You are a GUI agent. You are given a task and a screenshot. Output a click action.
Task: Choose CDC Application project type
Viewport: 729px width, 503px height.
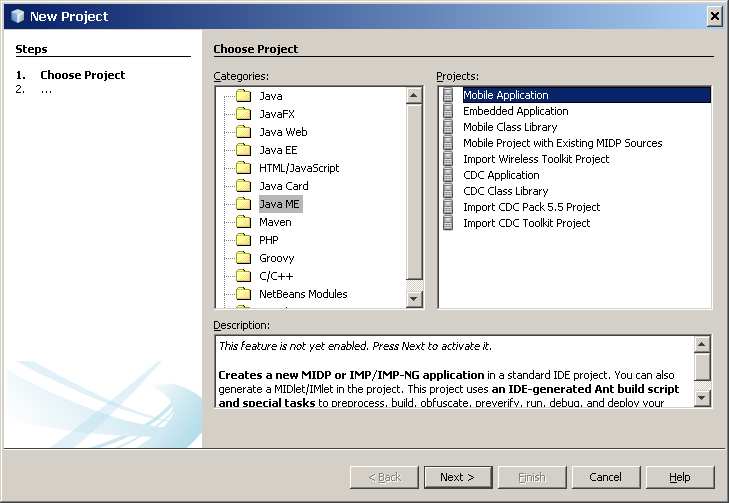pyautogui.click(x=501, y=175)
